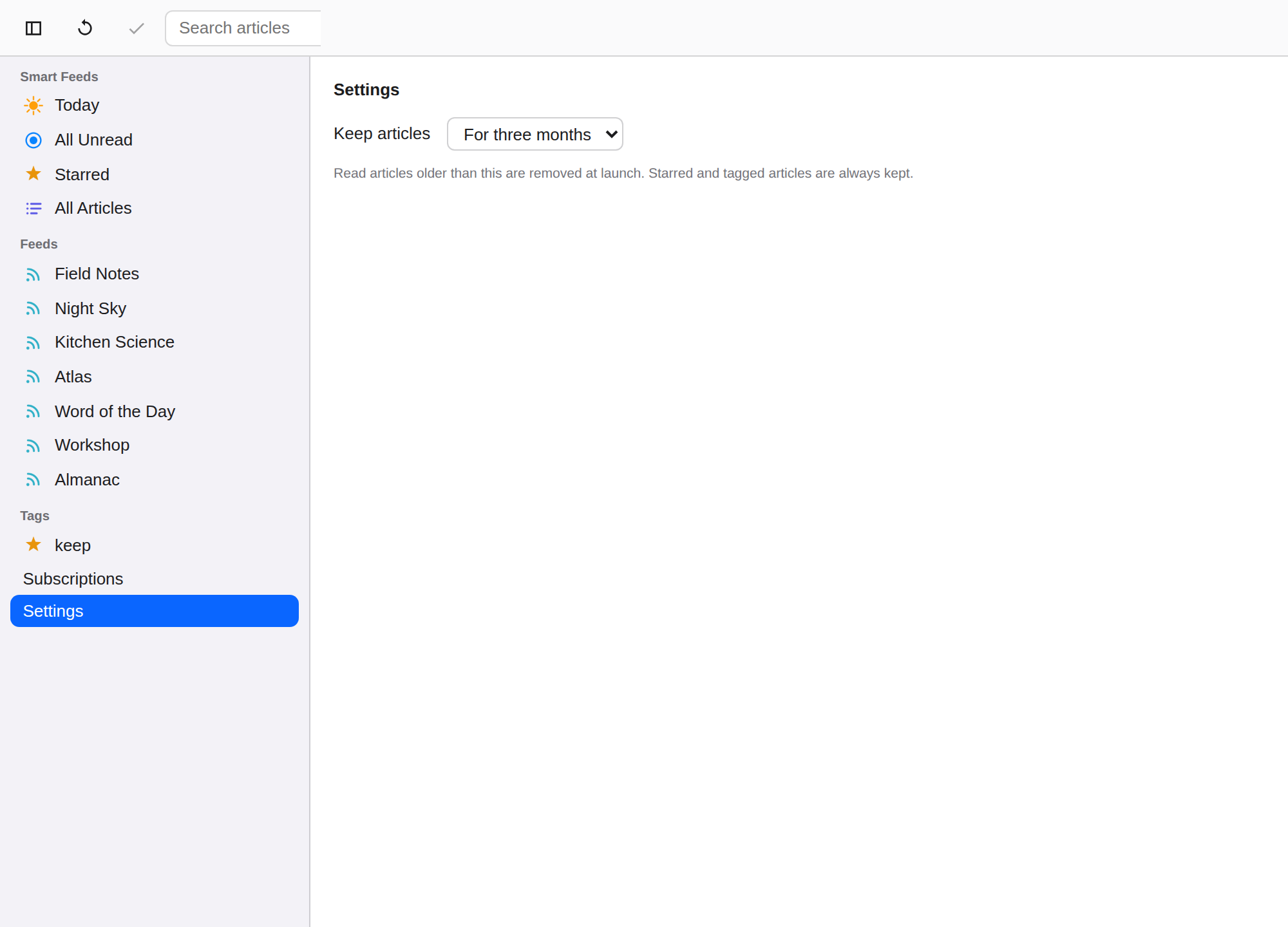This screenshot has width=1288, height=927.
Task: Click the All Unread circle icon
Action: pyautogui.click(x=33, y=140)
